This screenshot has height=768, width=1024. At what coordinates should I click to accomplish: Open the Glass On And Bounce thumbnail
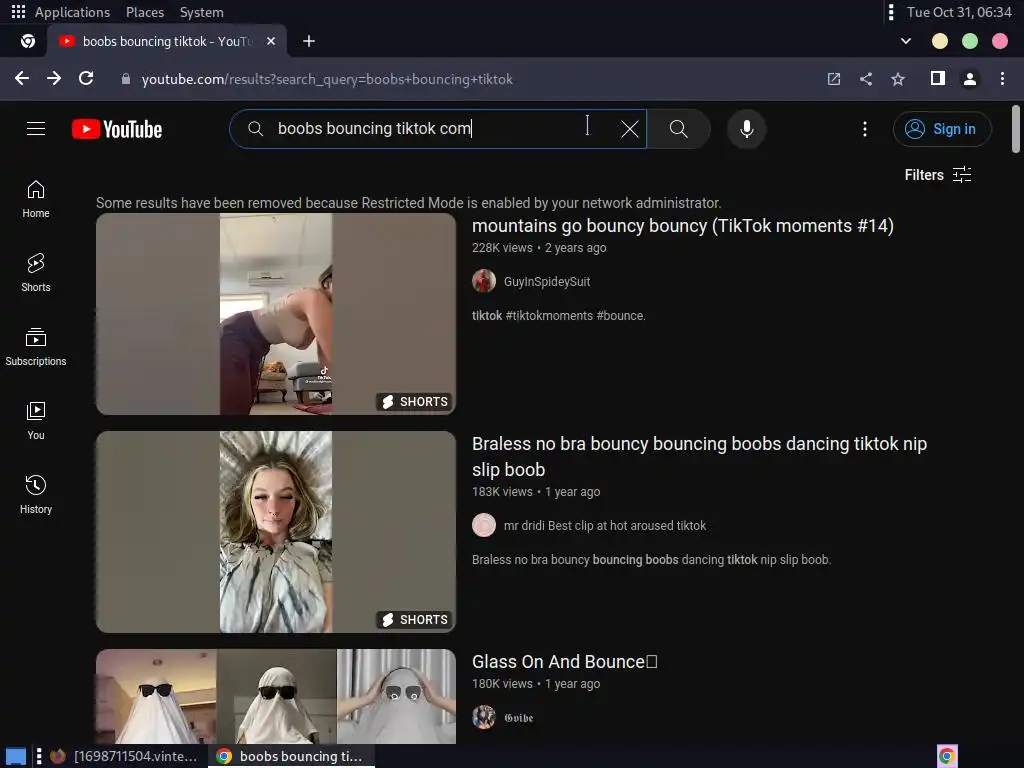(276, 696)
